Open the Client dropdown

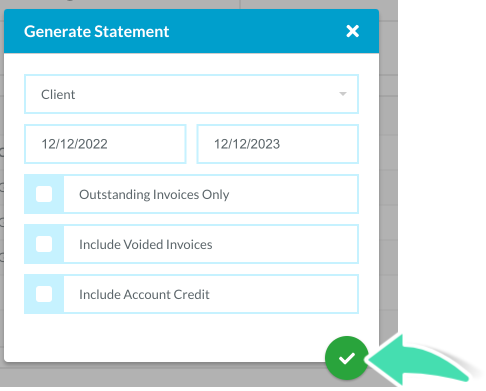(x=191, y=94)
